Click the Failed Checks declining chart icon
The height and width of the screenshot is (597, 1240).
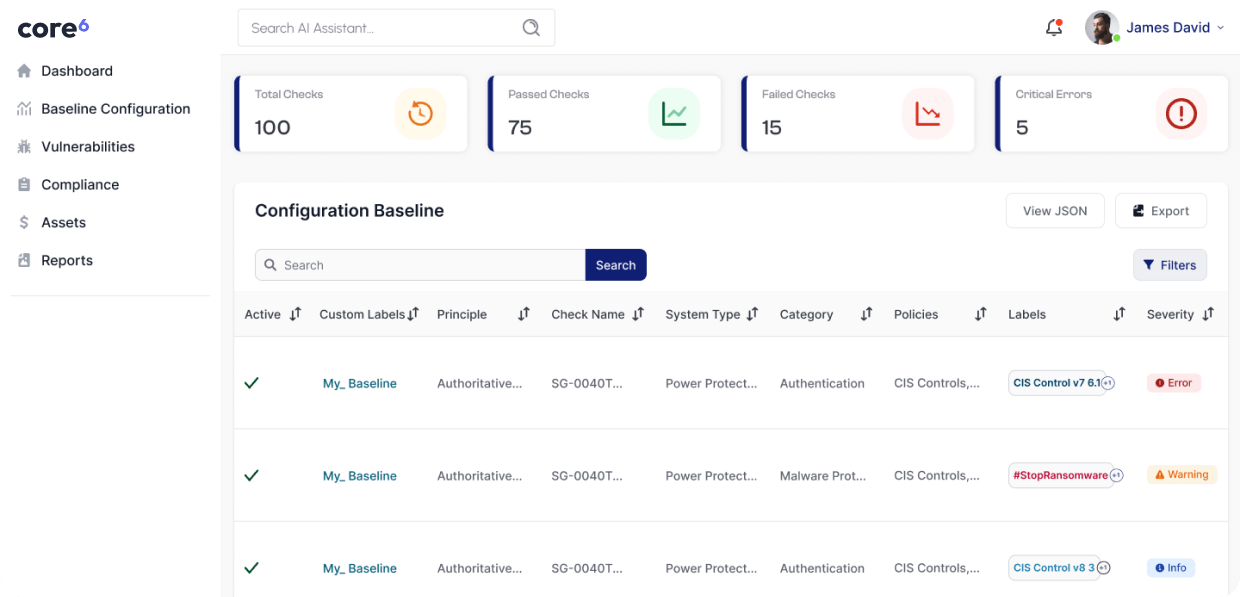coord(928,113)
